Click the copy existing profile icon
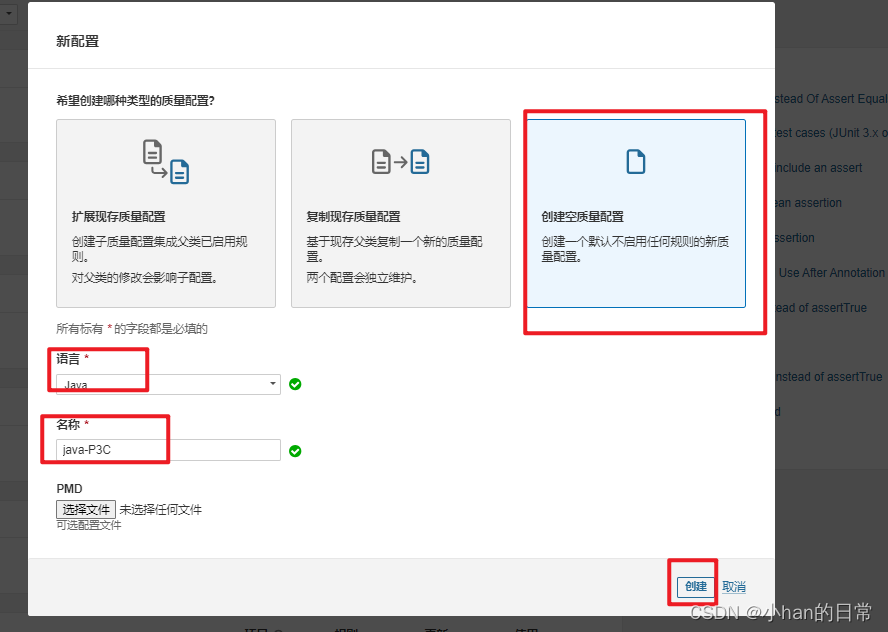The image size is (888, 632). point(400,161)
